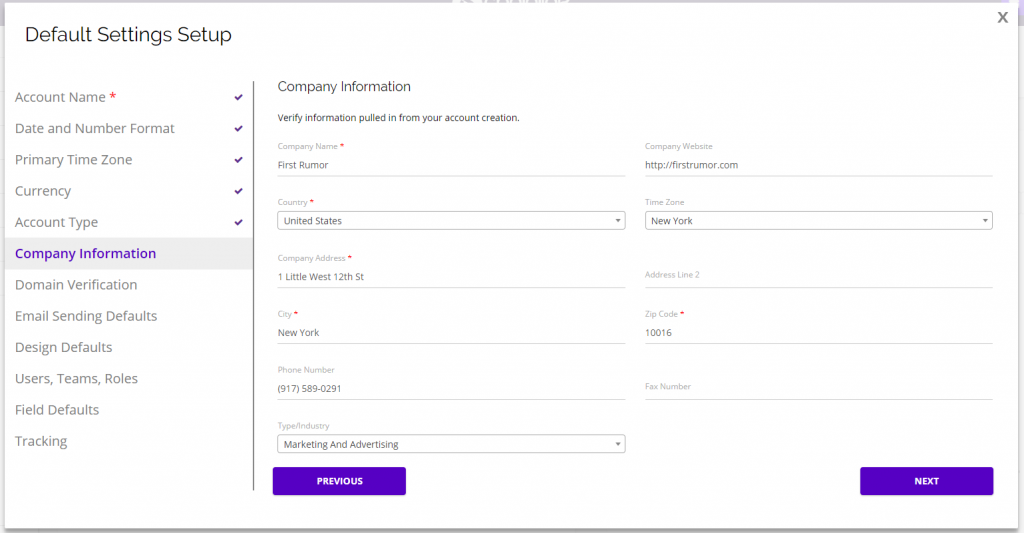Click the Phone Number field
Viewport: 1024px width, 533px height.
pos(451,389)
